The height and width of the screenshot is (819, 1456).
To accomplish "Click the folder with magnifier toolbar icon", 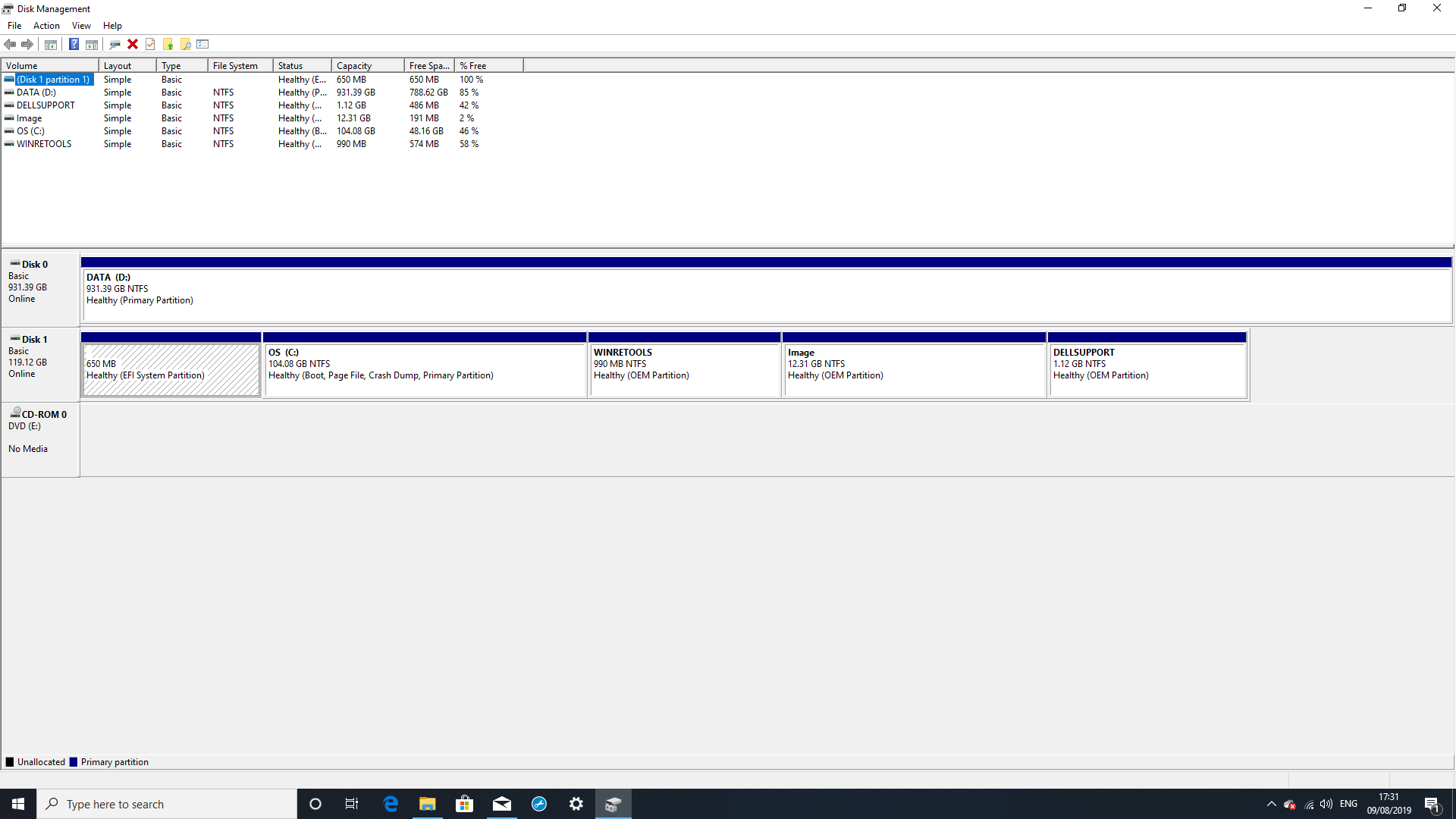I will click(186, 44).
